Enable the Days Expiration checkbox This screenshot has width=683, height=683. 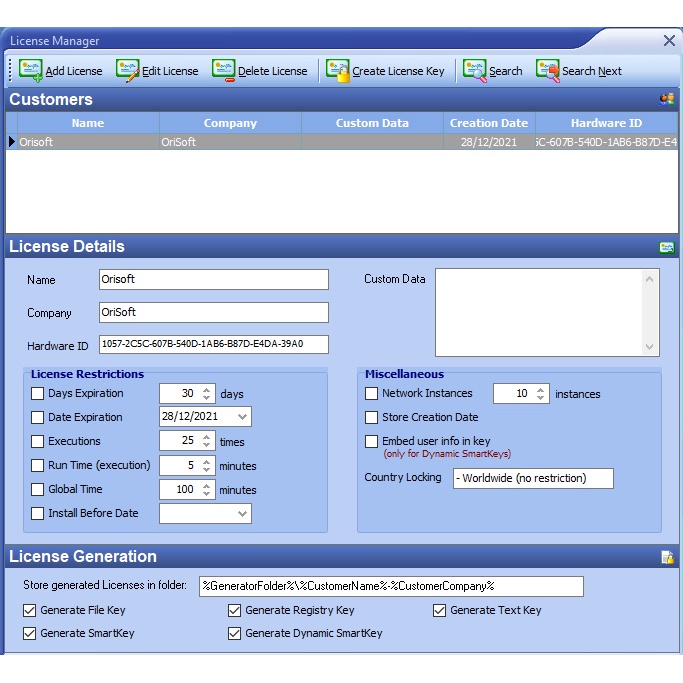pos(38,394)
